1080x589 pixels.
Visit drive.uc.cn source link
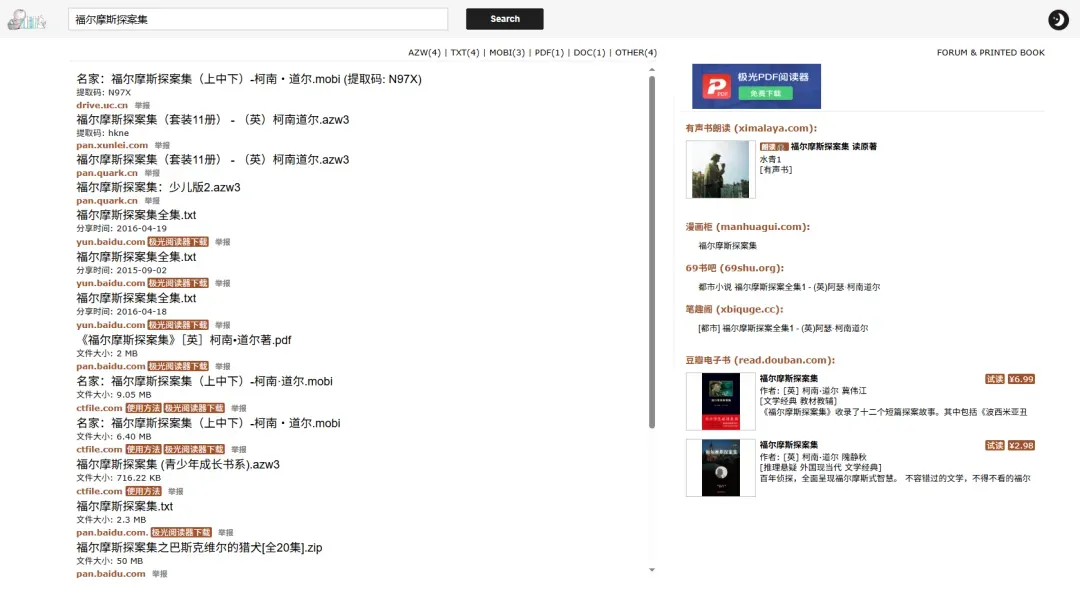(x=102, y=105)
